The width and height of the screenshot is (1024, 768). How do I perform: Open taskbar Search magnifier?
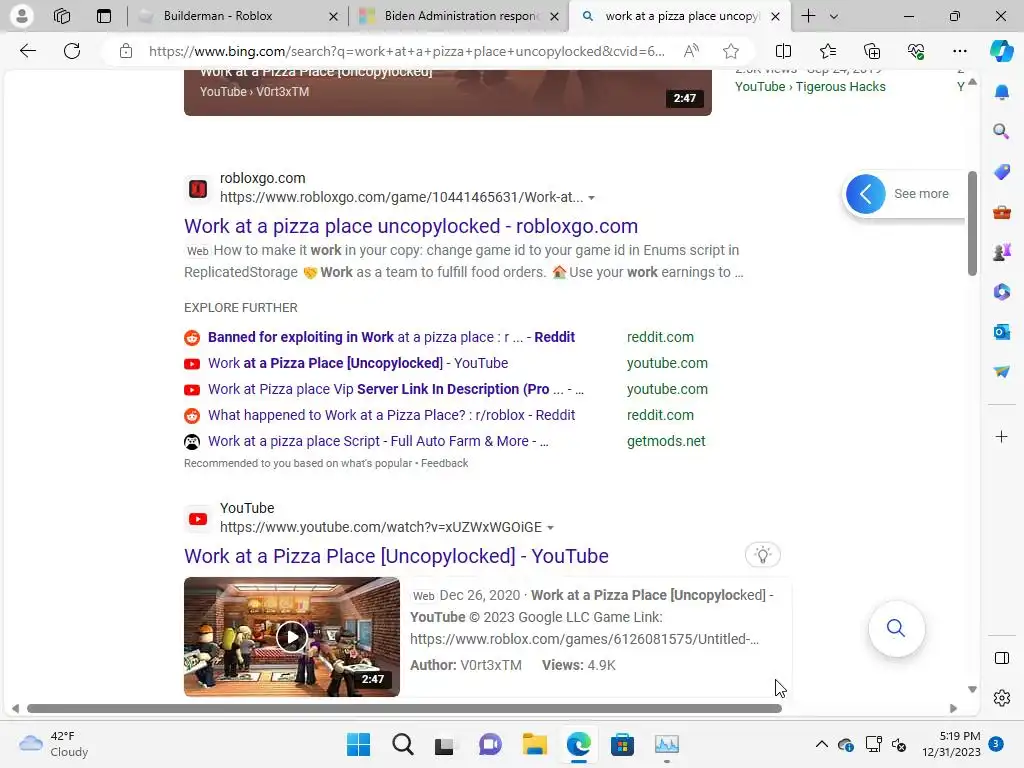coord(402,744)
